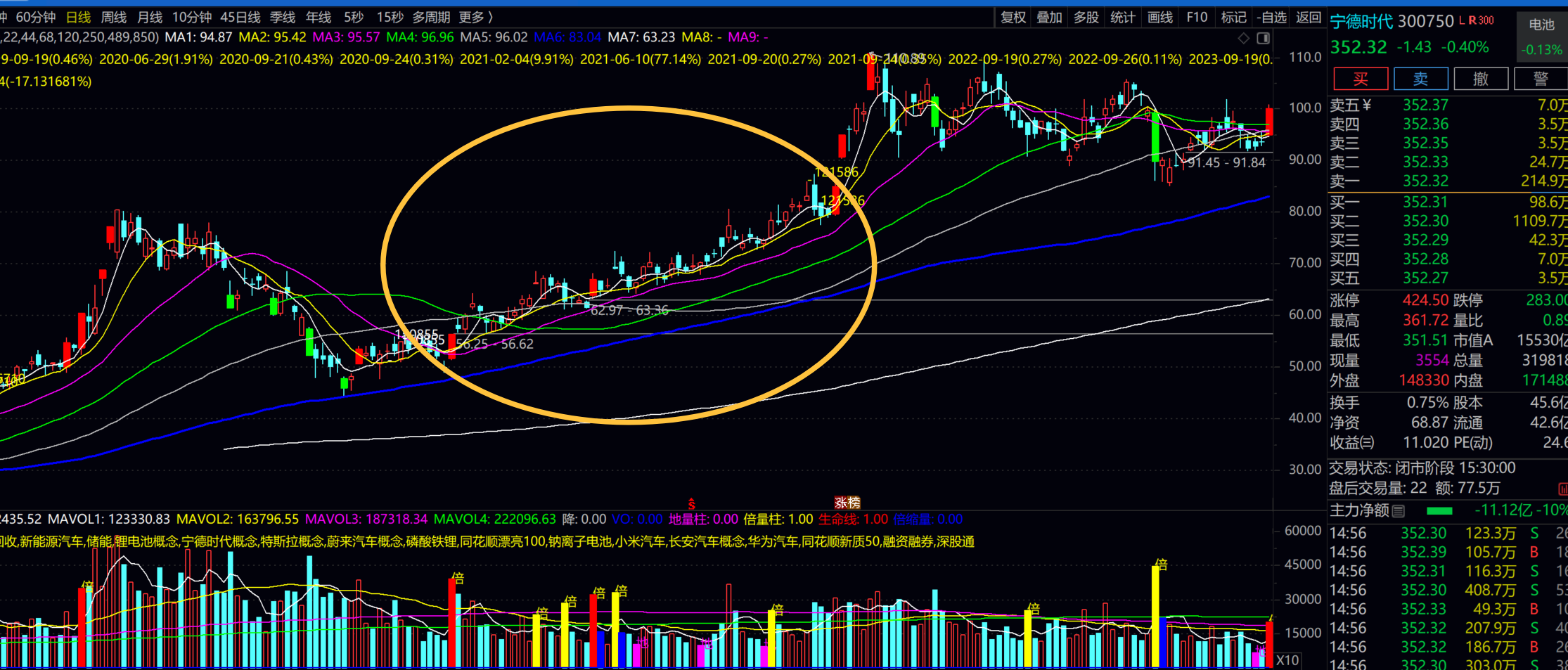Viewport: 1568px width, 670px height.
Task: Toggle the 叠加 overlay option
Action: coord(1049,17)
